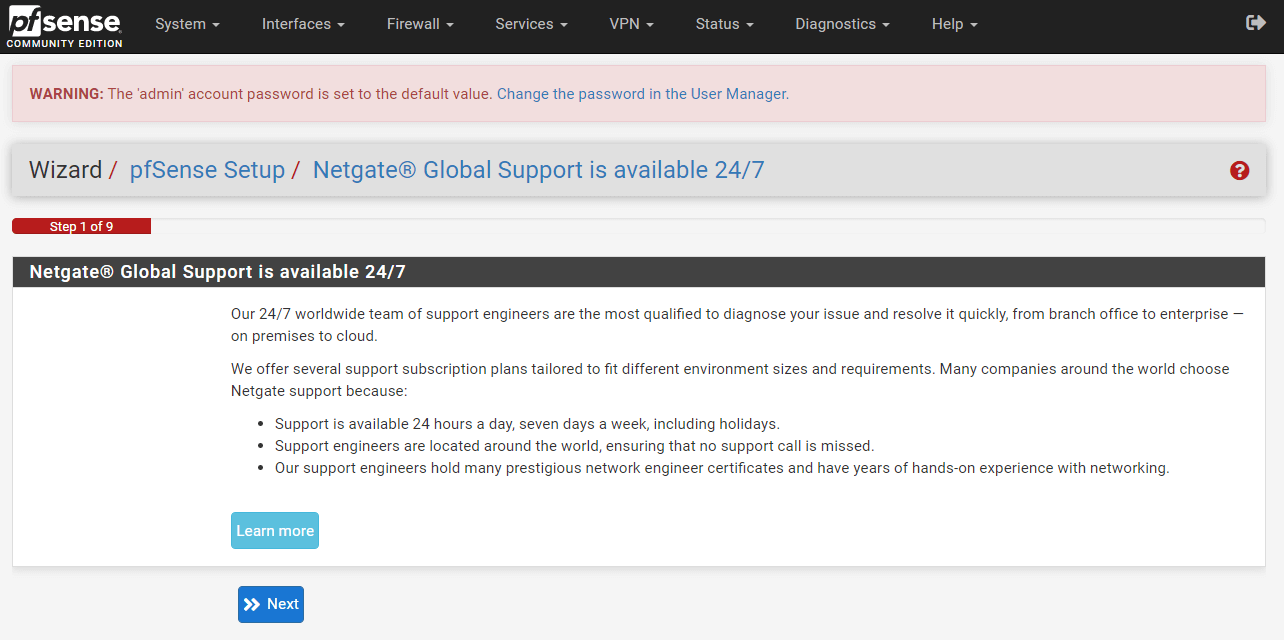Open the System dropdown menu
The height and width of the screenshot is (640, 1284).
(x=187, y=24)
